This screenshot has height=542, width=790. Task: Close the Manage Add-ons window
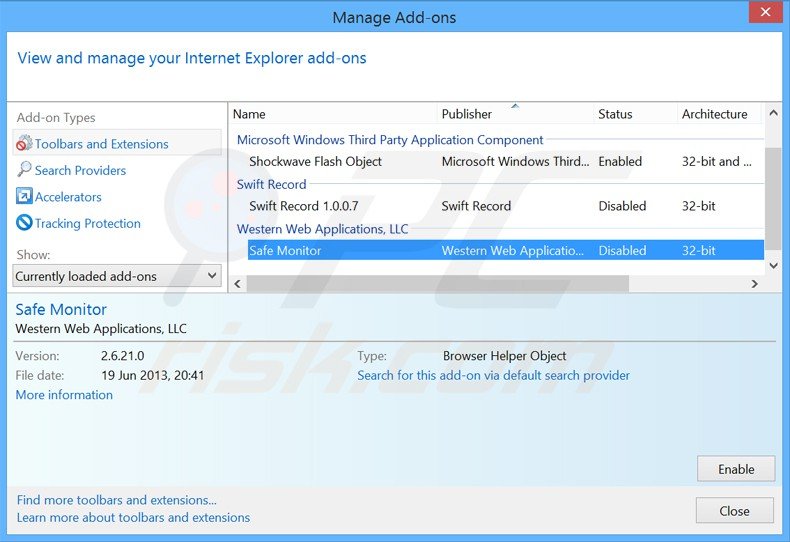(x=765, y=12)
